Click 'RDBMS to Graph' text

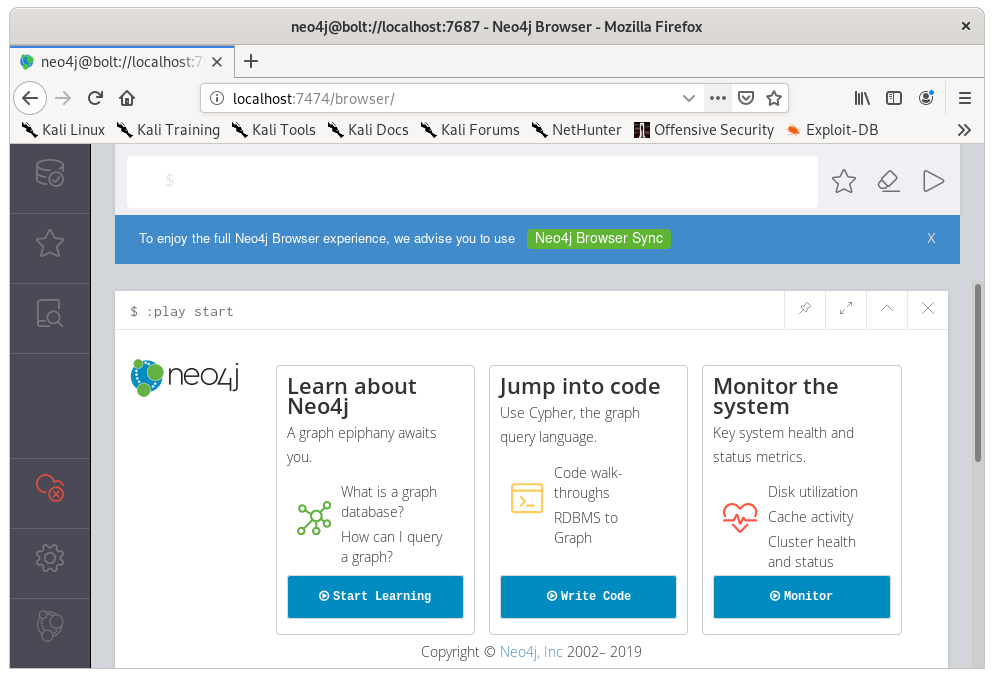pyautogui.click(x=585, y=528)
